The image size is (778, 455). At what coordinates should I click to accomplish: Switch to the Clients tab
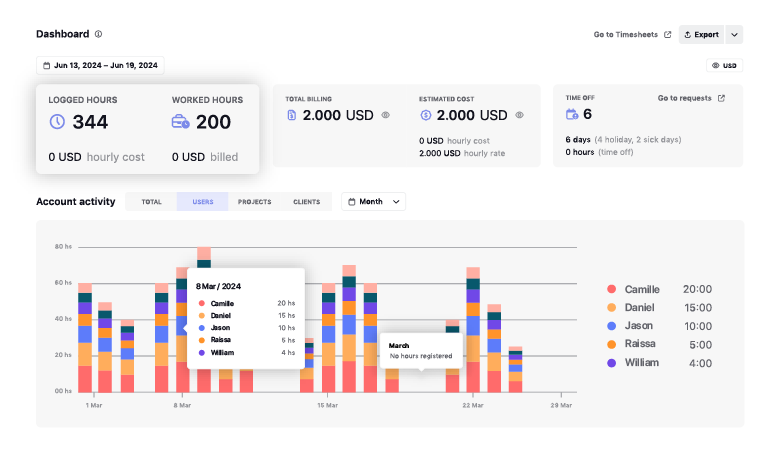point(306,201)
